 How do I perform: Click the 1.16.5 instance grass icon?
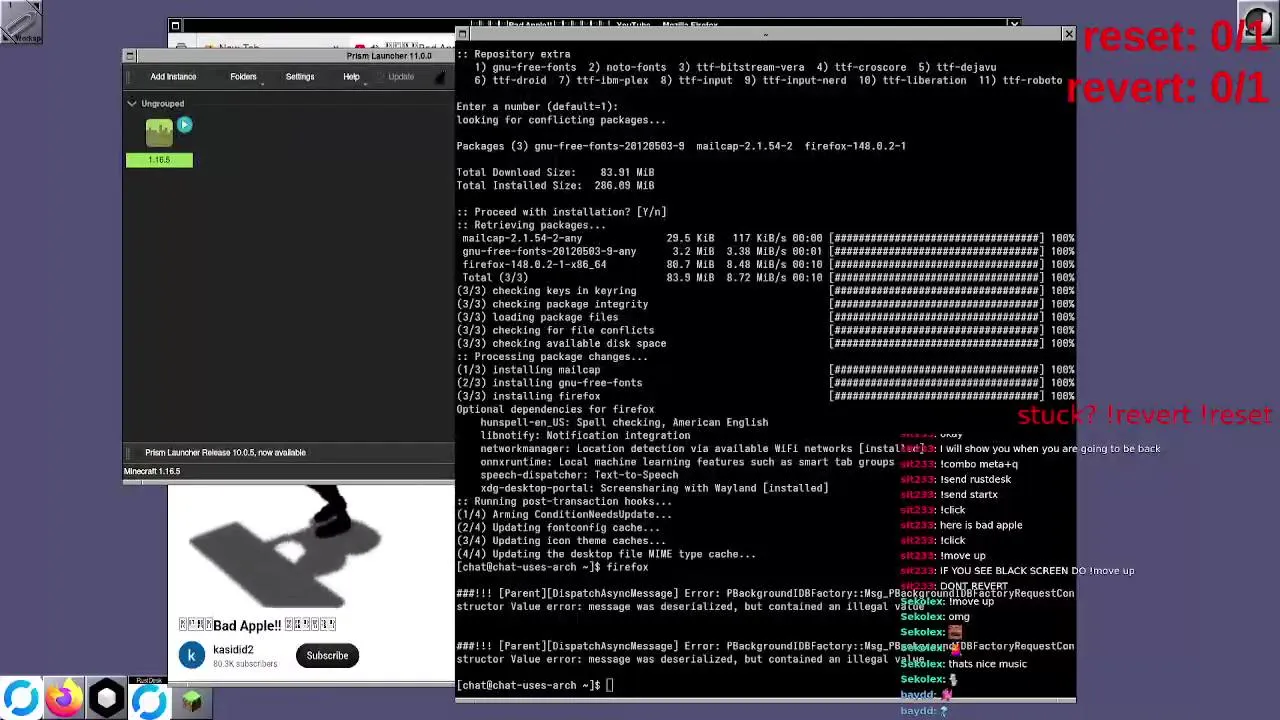159,133
